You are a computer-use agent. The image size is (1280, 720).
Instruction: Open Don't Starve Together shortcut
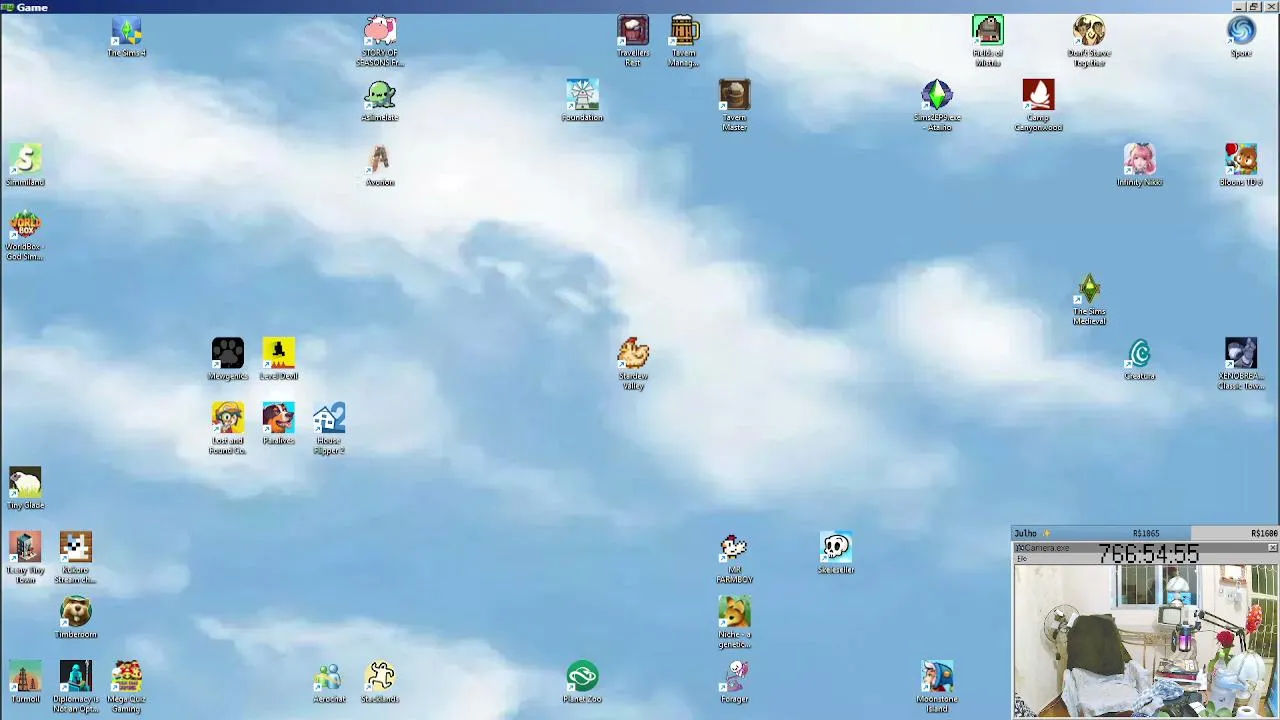click(1089, 31)
